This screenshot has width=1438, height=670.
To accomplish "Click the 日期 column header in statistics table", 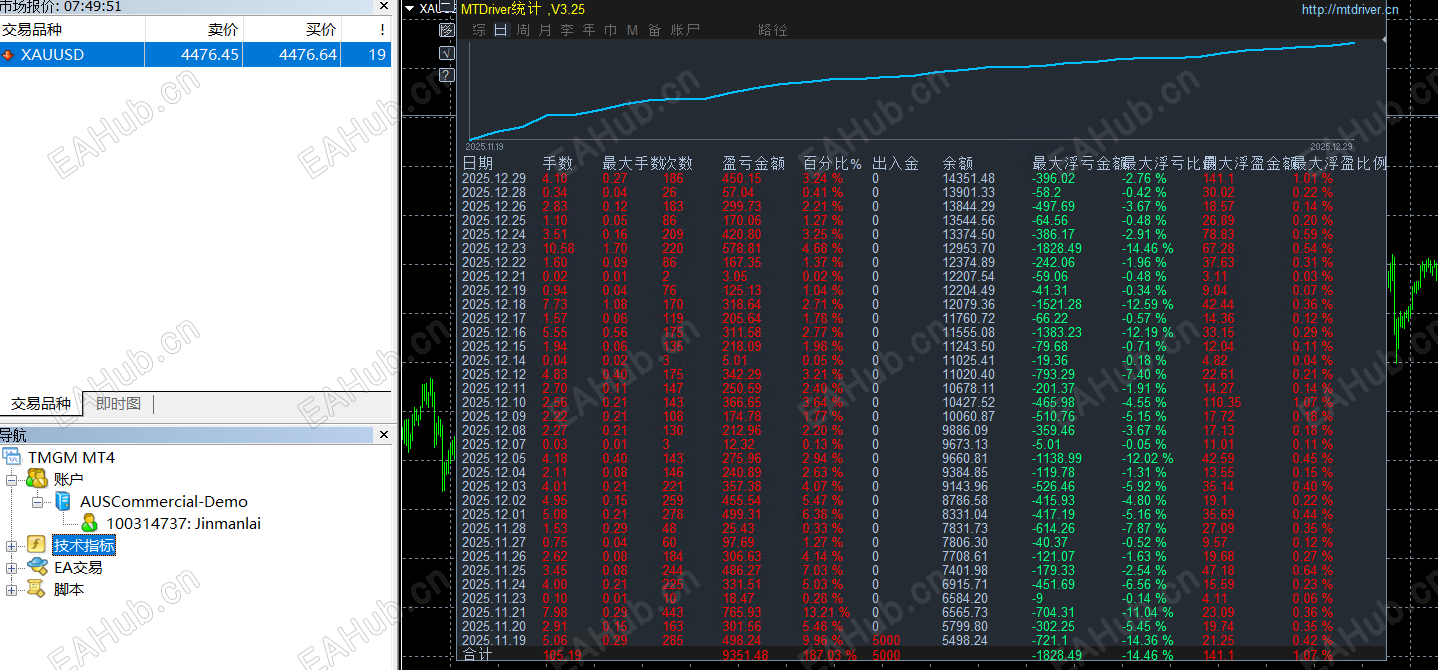I will (x=478, y=163).
